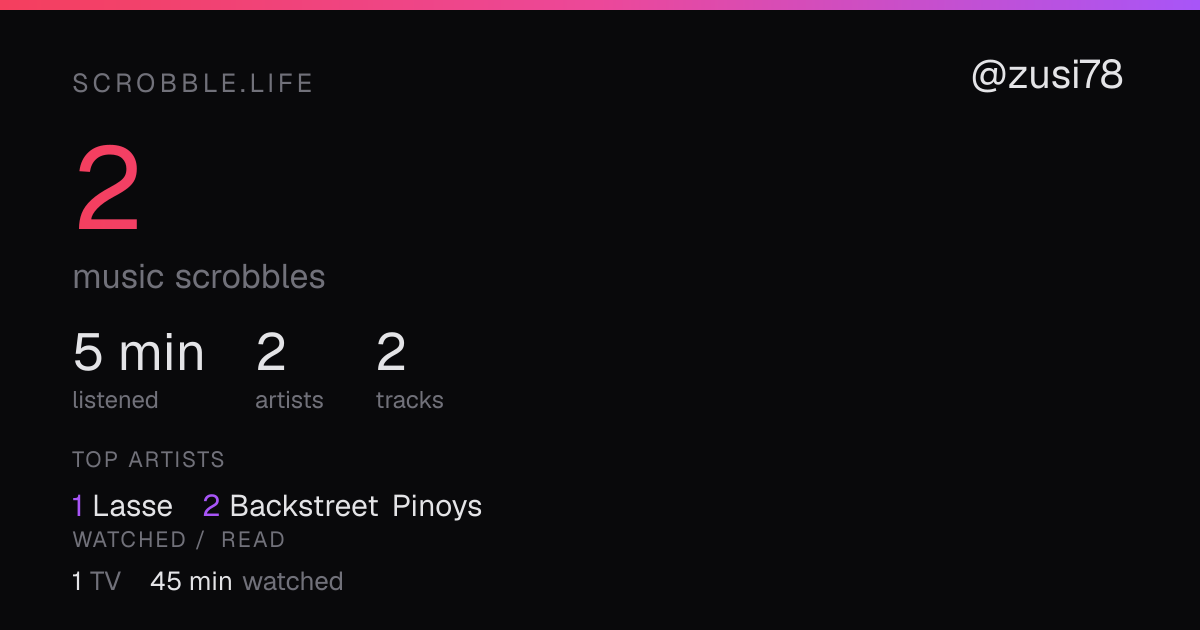1200x630 pixels.
Task: Select the tracks caption label
Action: (410, 400)
